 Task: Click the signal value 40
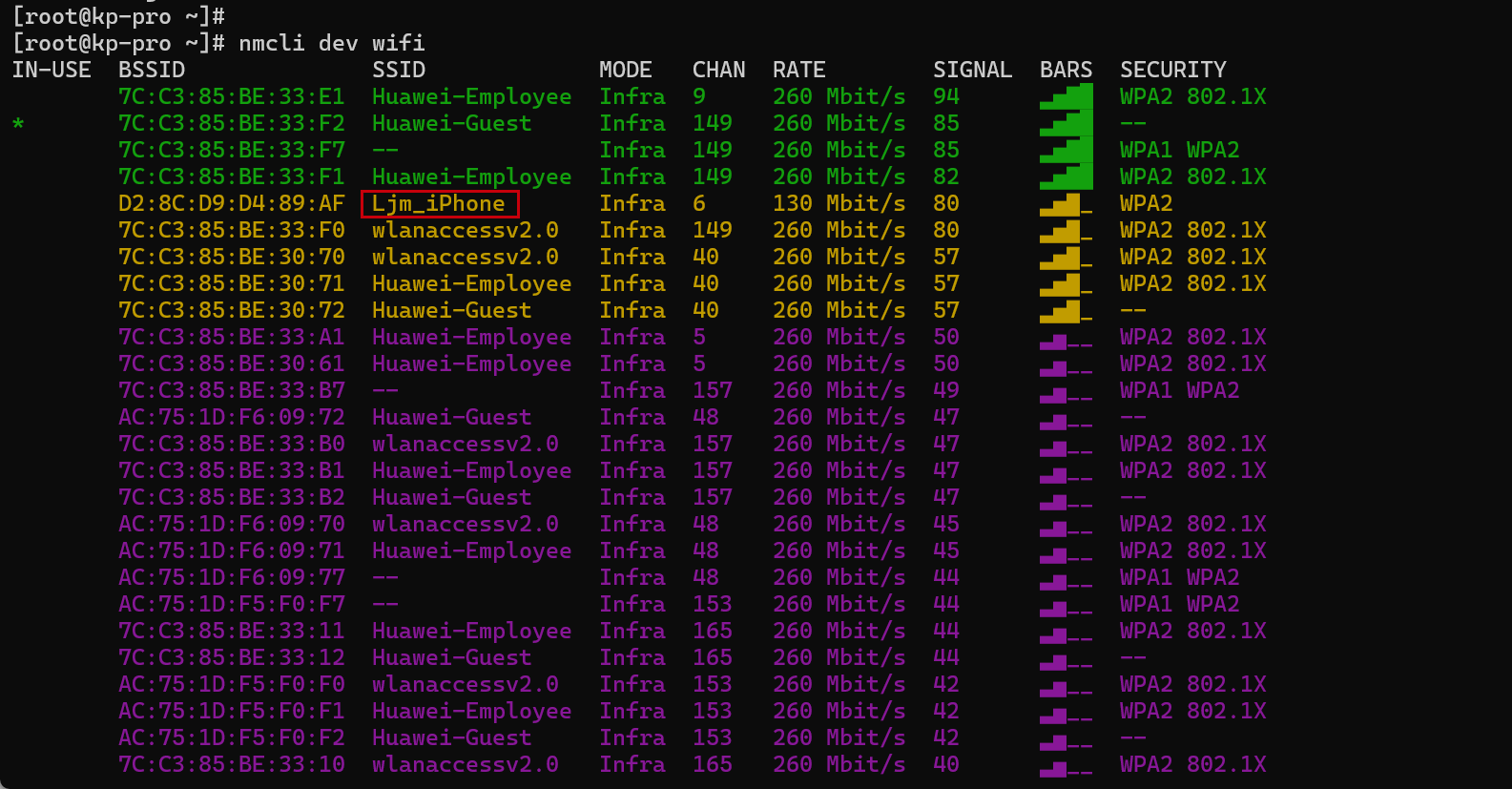tap(946, 764)
